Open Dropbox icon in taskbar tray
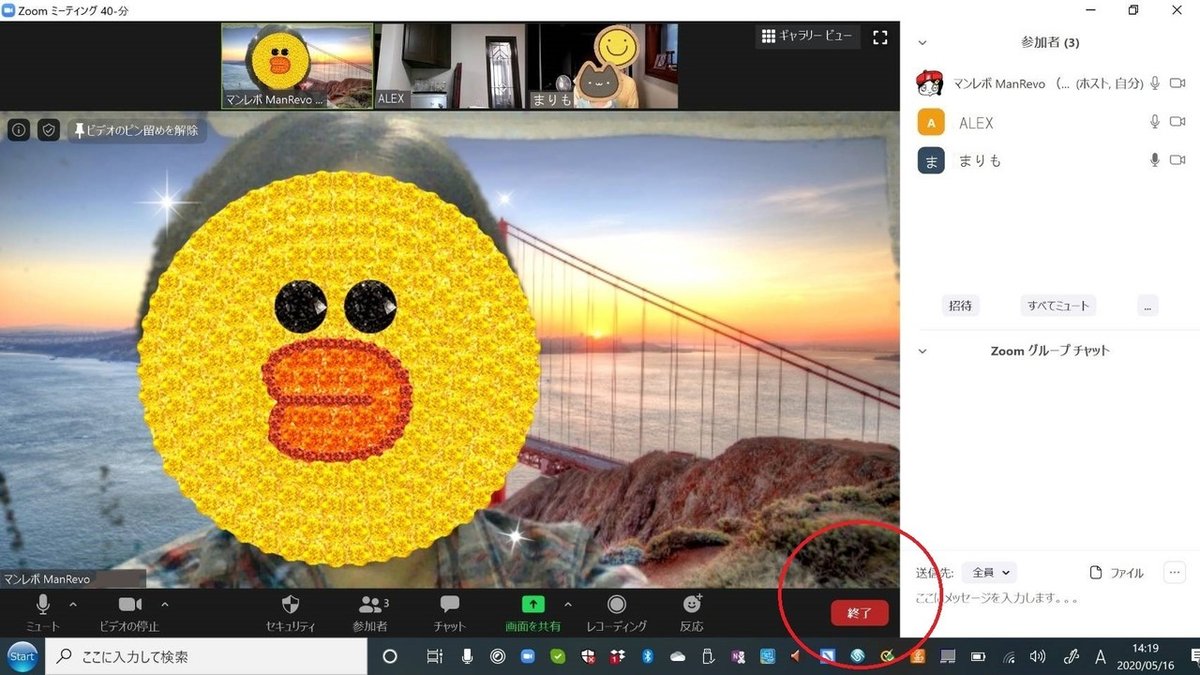The width and height of the screenshot is (1200, 675). (617, 657)
